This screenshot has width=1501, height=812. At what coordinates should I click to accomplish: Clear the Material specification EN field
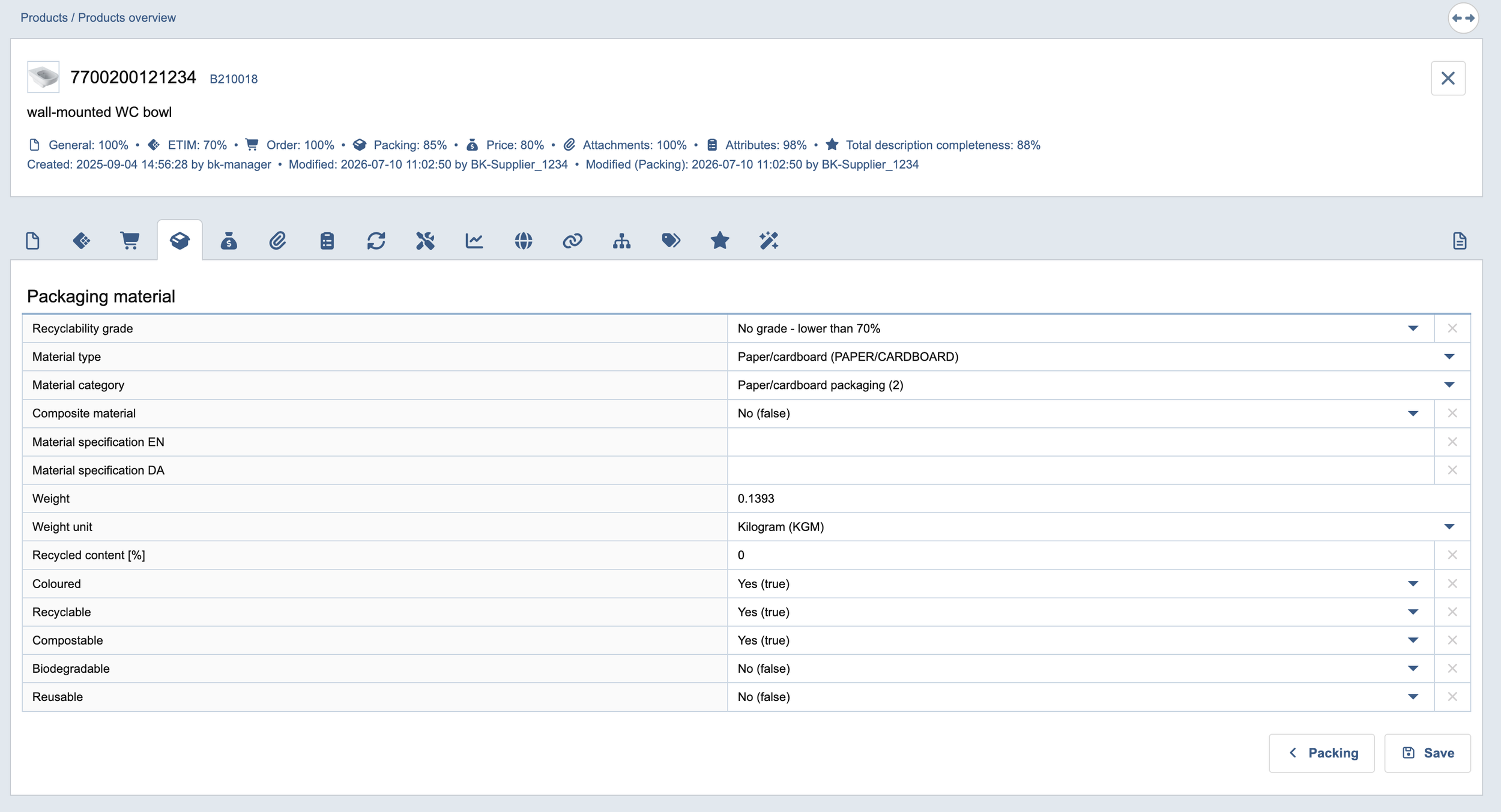point(1452,442)
